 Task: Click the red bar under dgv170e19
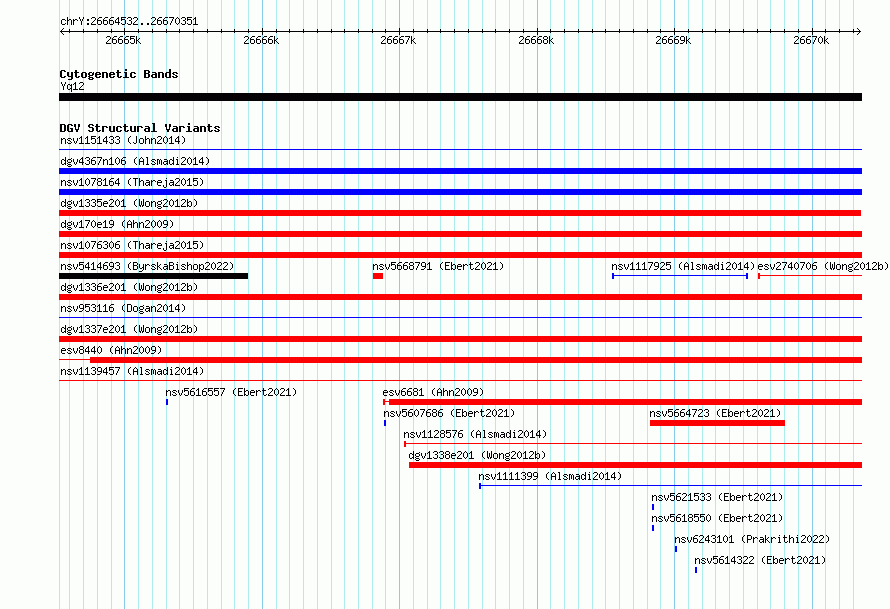460,234
